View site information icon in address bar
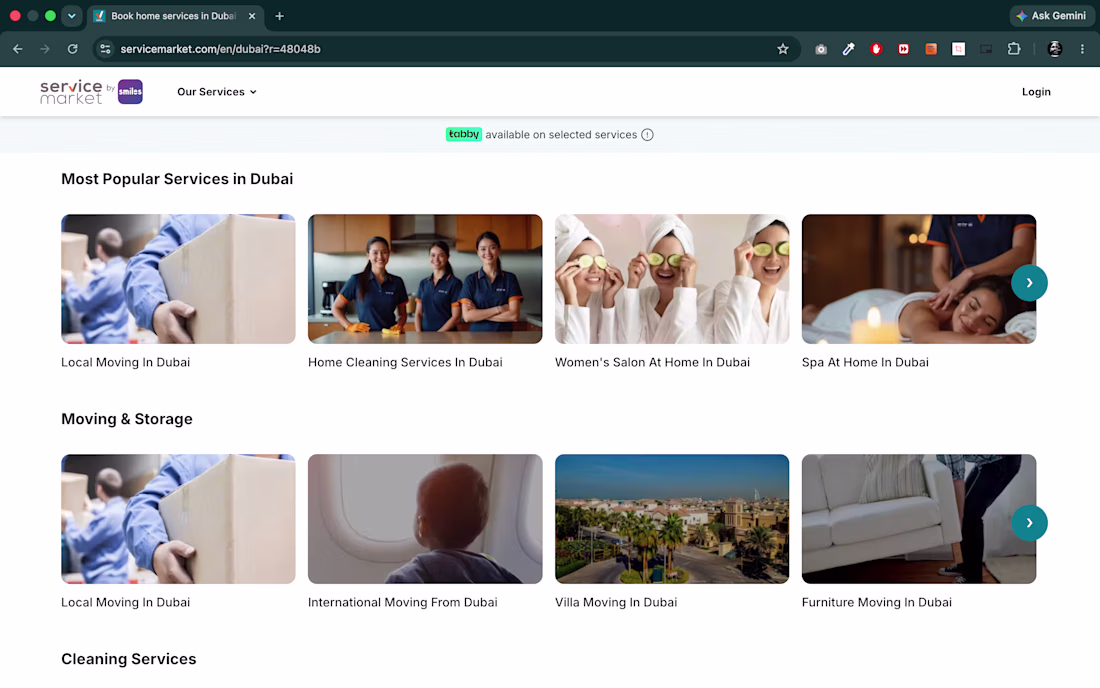The width and height of the screenshot is (1100, 688). coord(105,49)
